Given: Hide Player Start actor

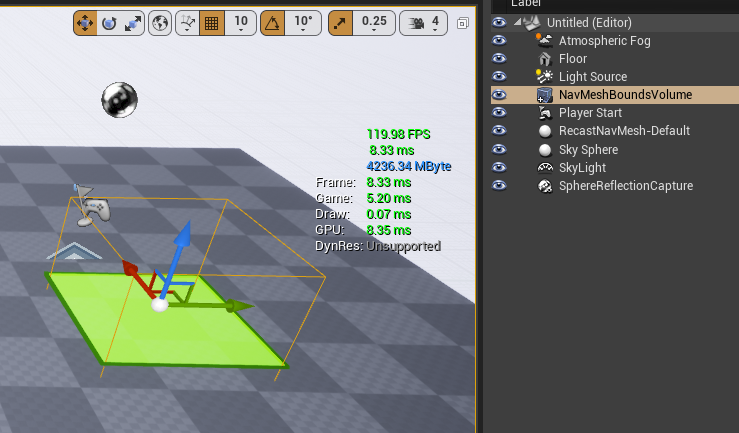Looking at the screenshot, I should (x=499, y=113).
